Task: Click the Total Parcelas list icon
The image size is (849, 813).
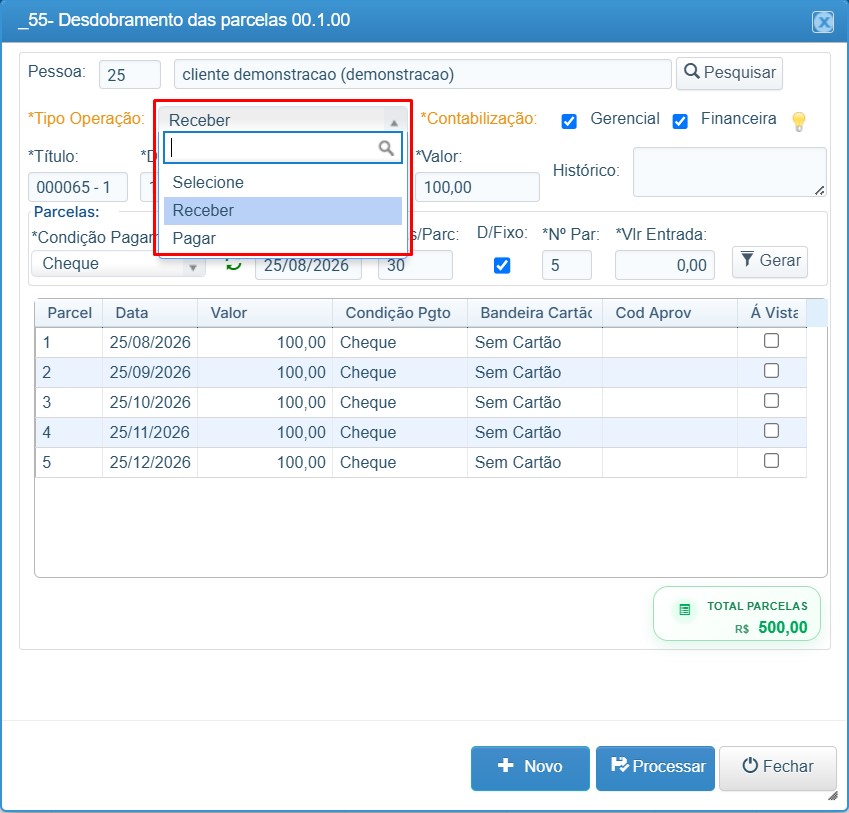Action: pos(684,609)
